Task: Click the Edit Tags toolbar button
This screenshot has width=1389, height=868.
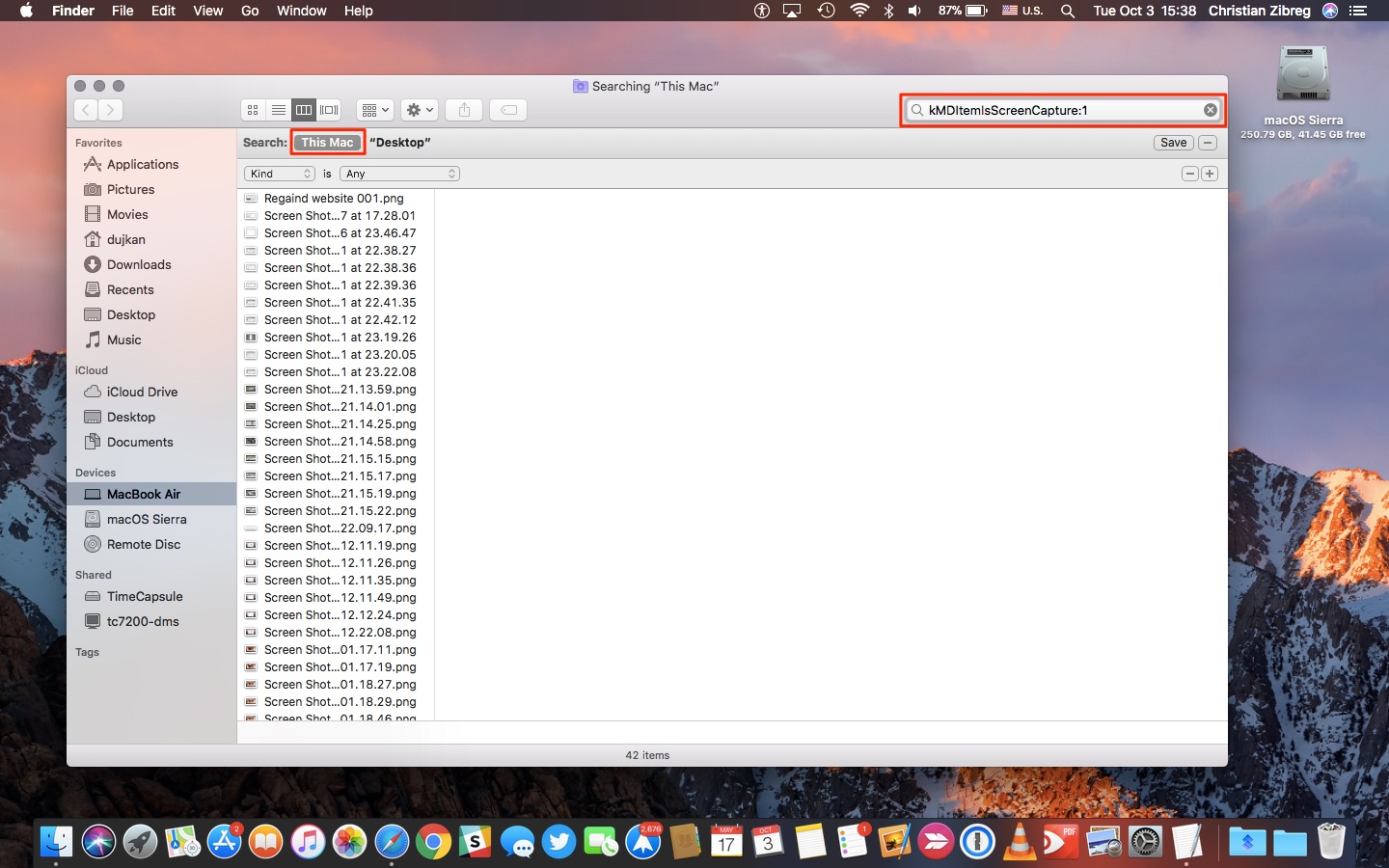Action: click(x=508, y=110)
